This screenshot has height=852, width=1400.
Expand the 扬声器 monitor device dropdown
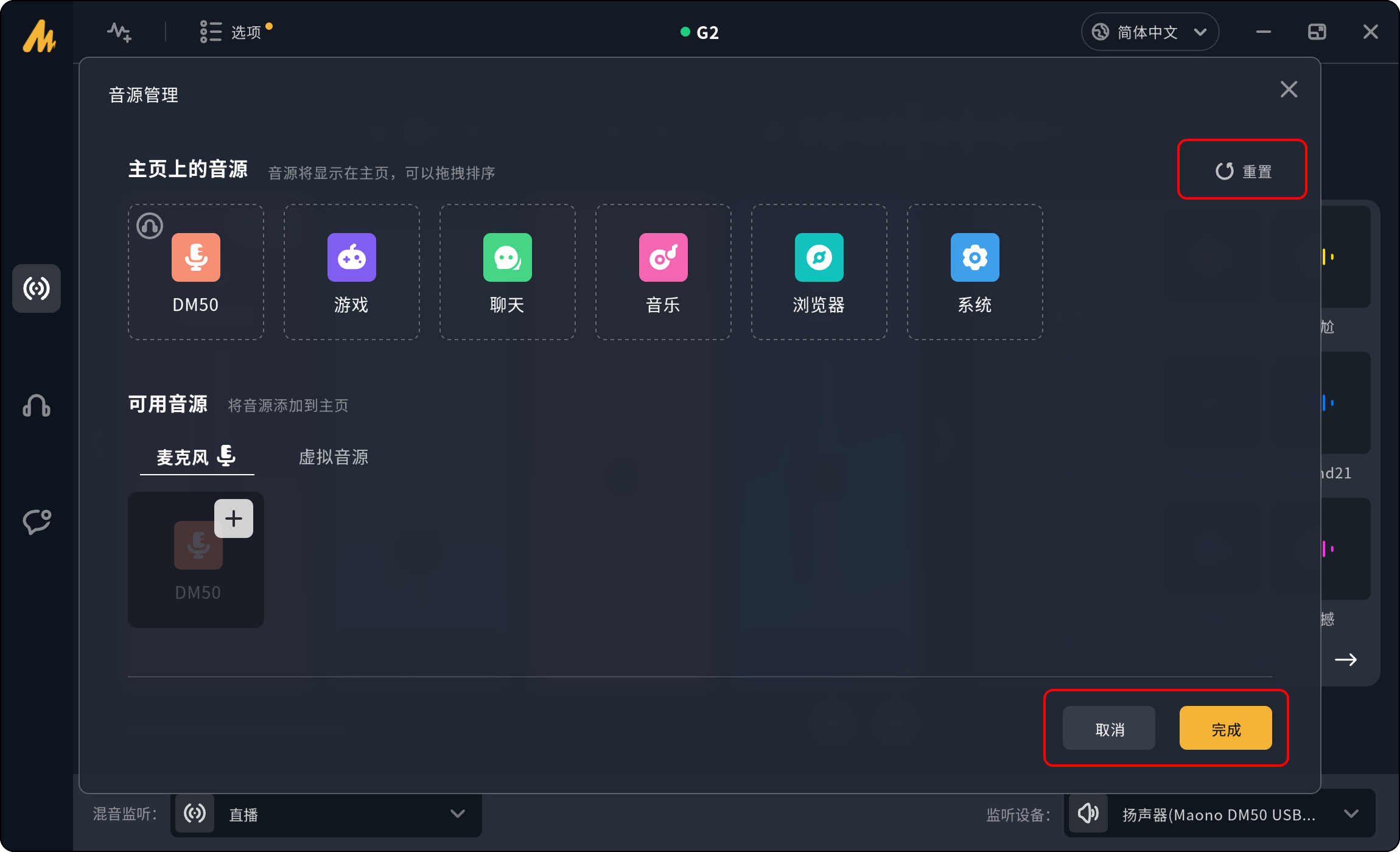point(1219,814)
